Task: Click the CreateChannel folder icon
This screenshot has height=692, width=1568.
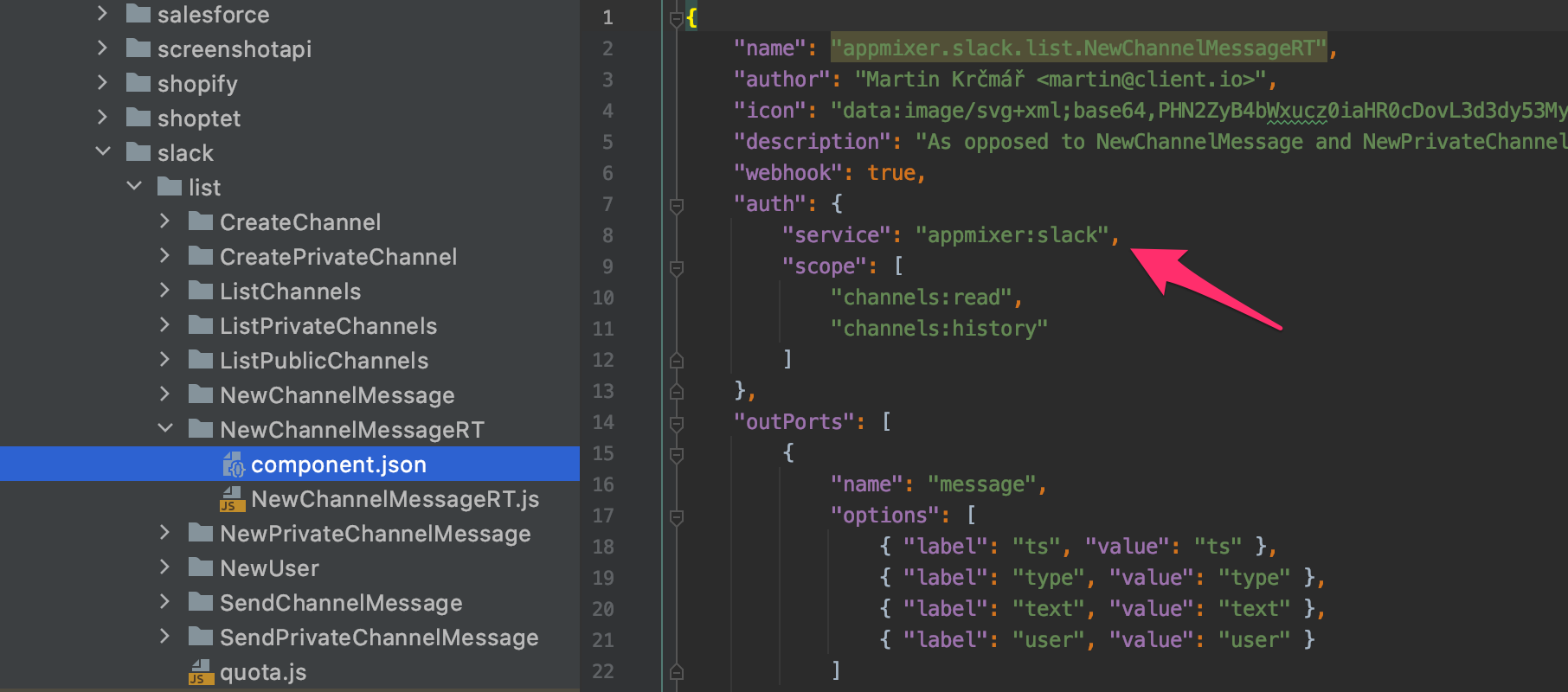Action: pyautogui.click(x=201, y=221)
